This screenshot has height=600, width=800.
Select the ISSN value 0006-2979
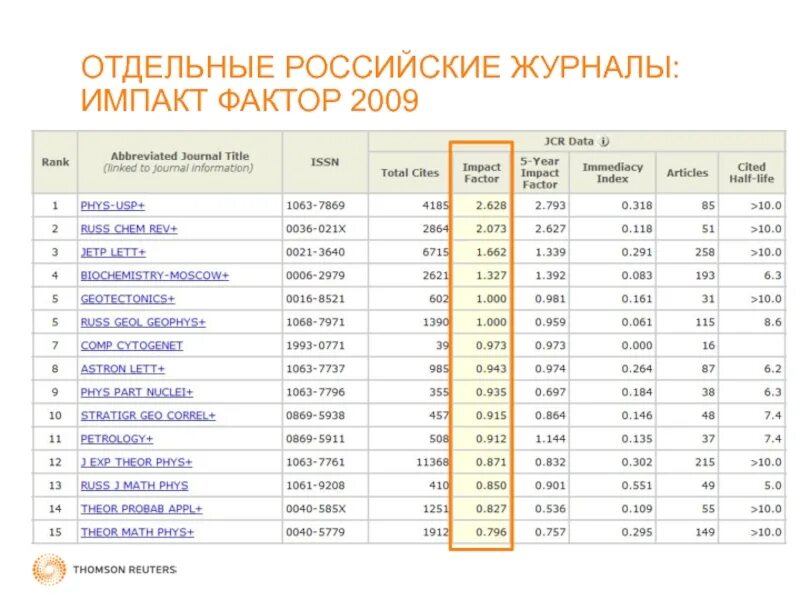315,276
